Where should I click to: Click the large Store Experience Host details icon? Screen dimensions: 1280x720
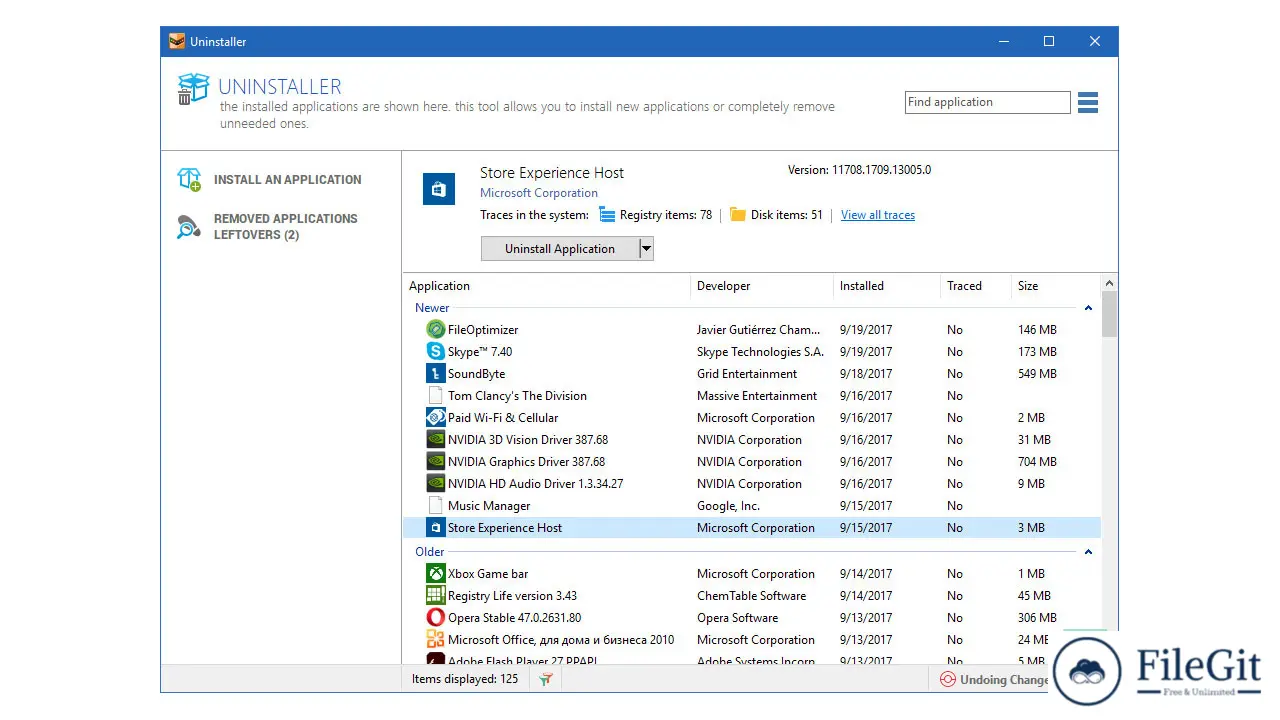tap(438, 189)
